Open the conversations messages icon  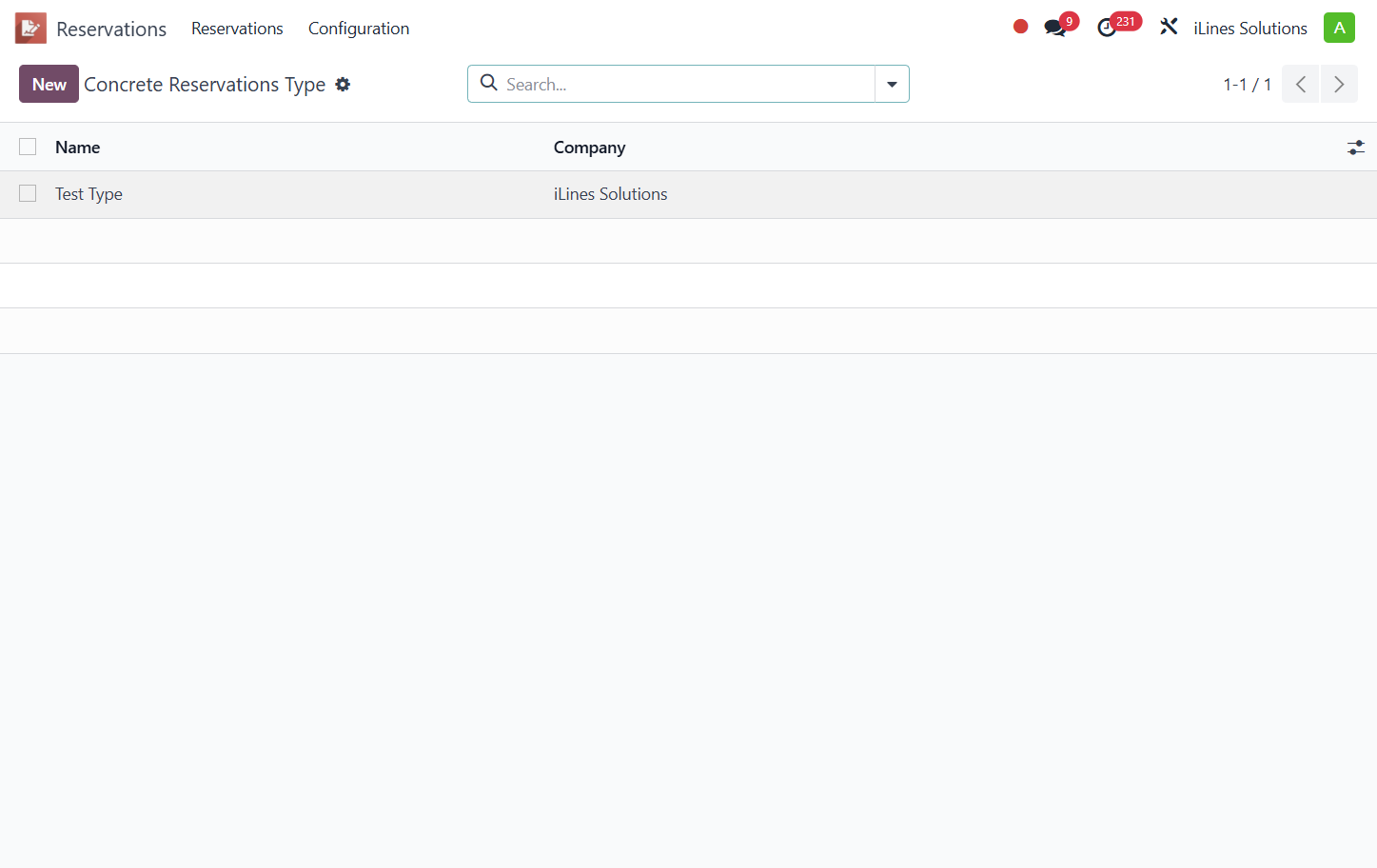pyautogui.click(x=1055, y=28)
